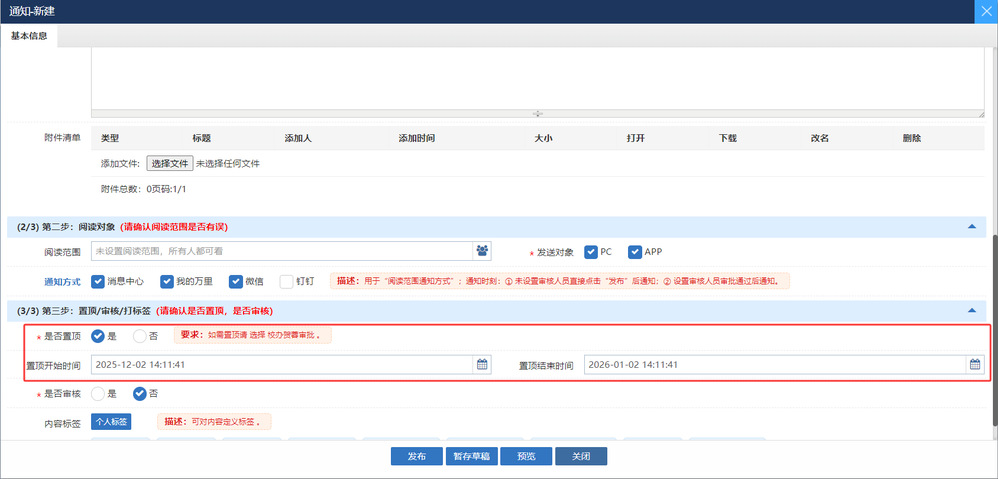The height and width of the screenshot is (479, 998).
Task: Uncheck the PC 发送对象 checkbox
Action: pyautogui.click(x=591, y=251)
